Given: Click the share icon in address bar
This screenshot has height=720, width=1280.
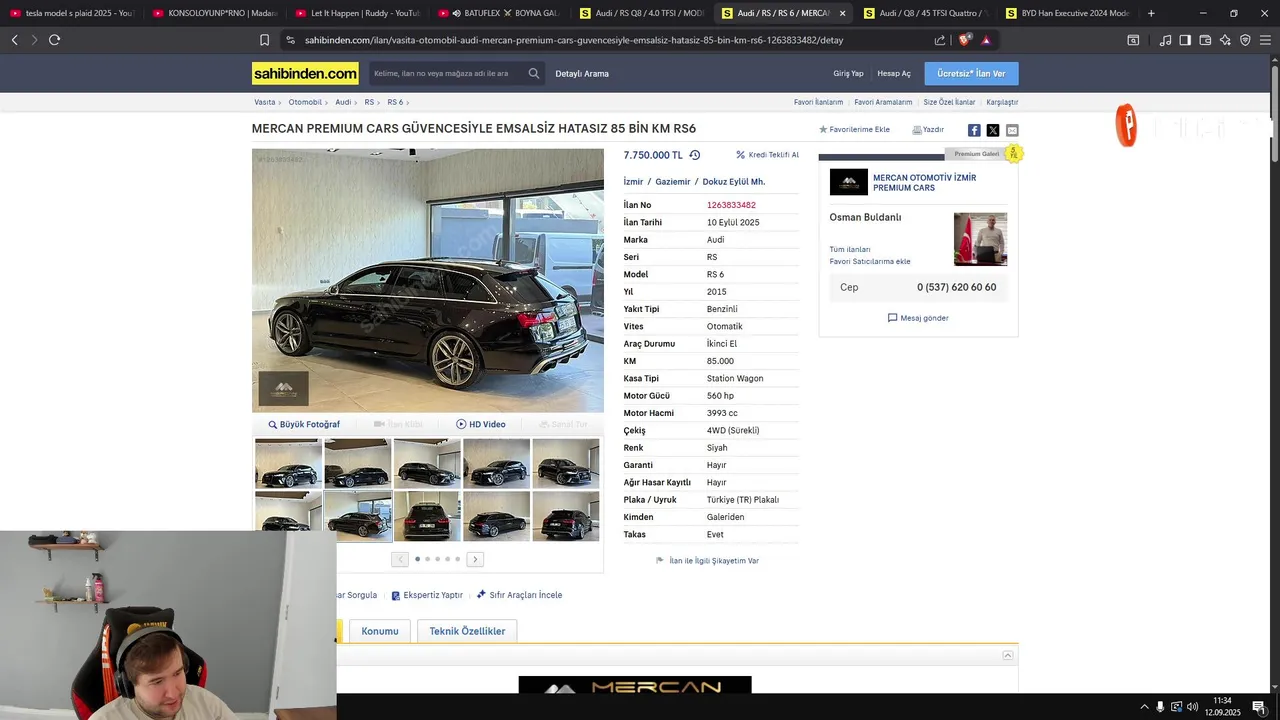Looking at the screenshot, I should click(x=940, y=40).
